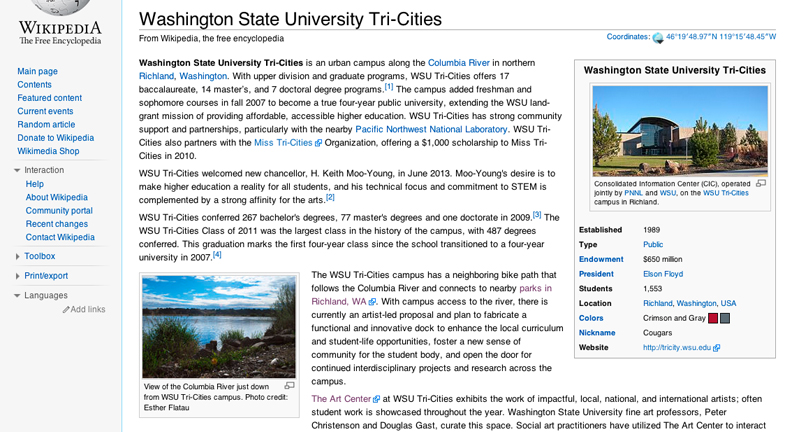Open Contact Wikipedia

click(60, 237)
